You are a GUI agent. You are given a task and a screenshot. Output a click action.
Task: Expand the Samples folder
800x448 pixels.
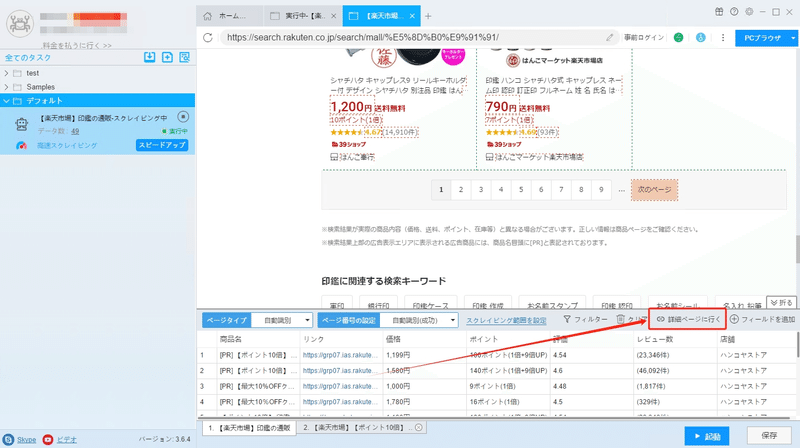pos(6,87)
